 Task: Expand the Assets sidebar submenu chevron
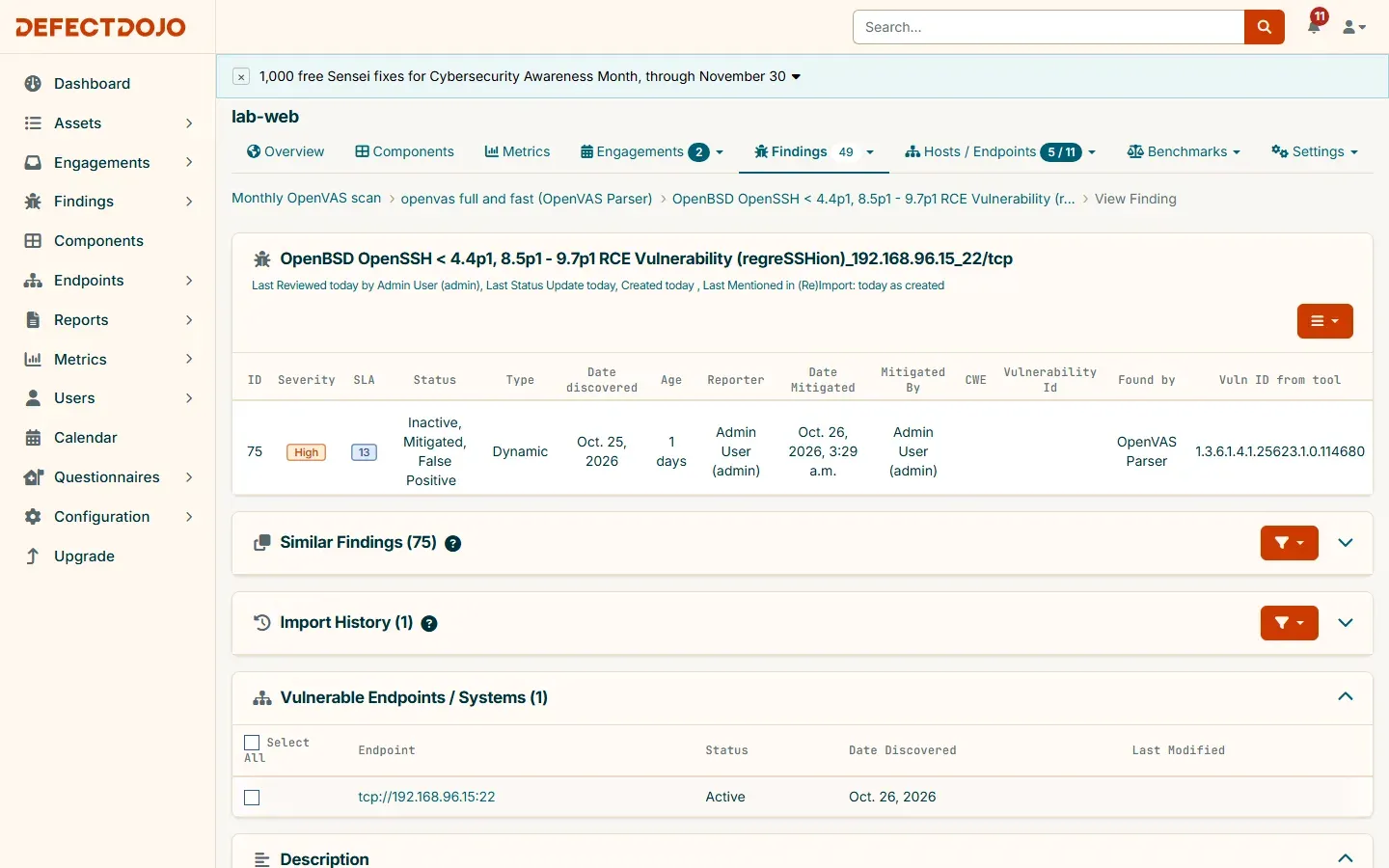(189, 122)
